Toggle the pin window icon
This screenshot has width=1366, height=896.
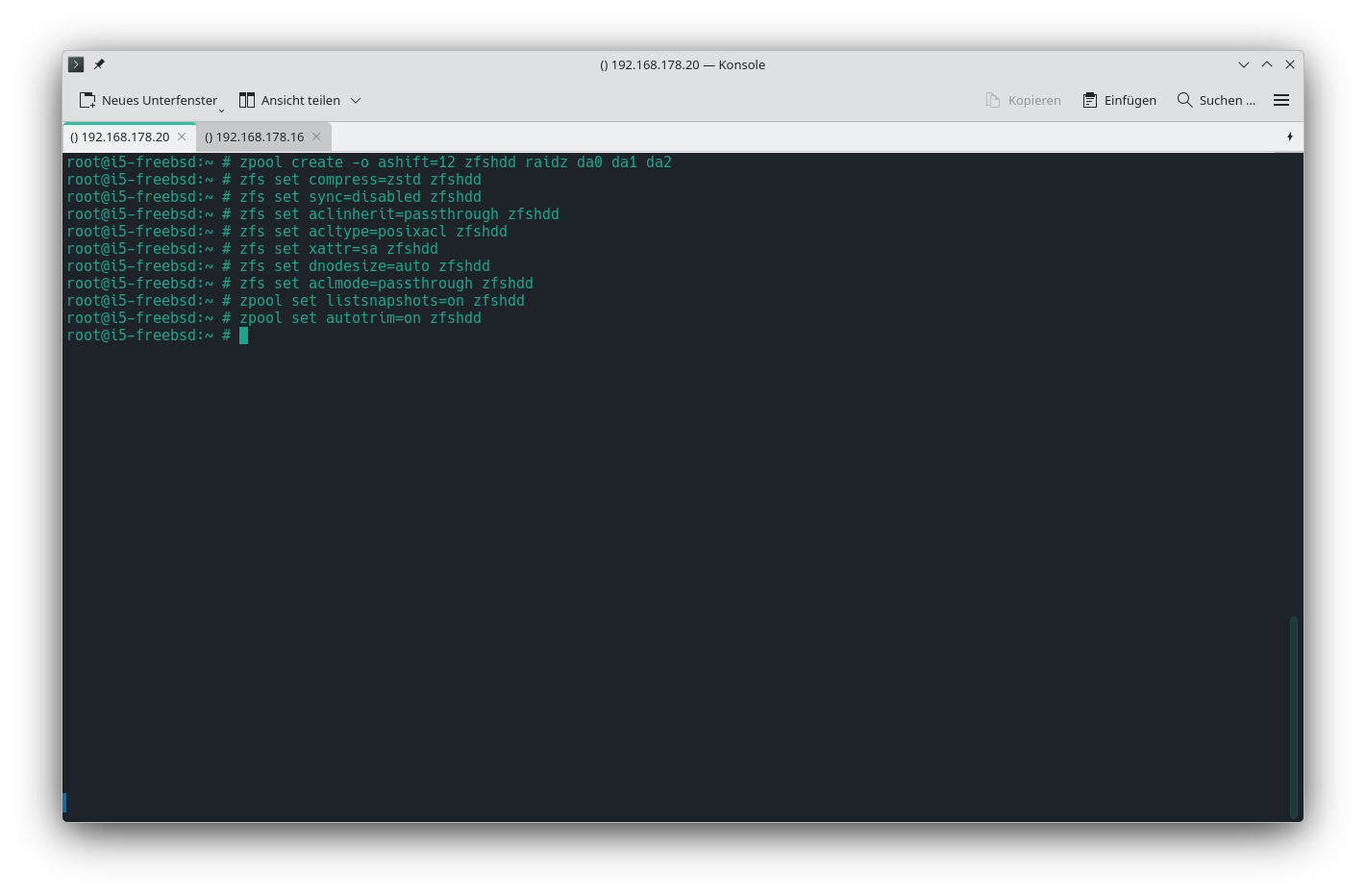click(x=99, y=64)
